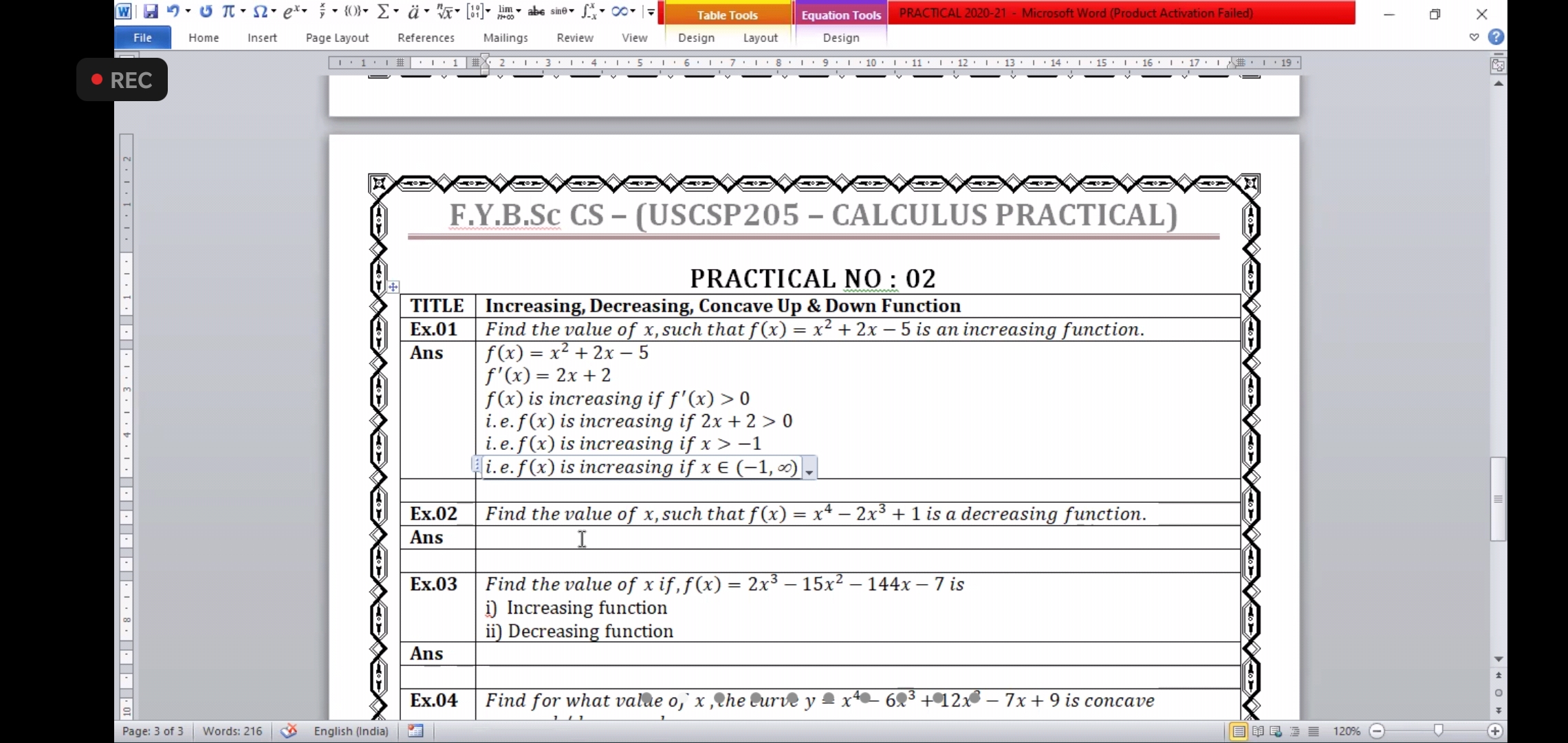
Task: Open the References ribbon tab
Action: [426, 38]
